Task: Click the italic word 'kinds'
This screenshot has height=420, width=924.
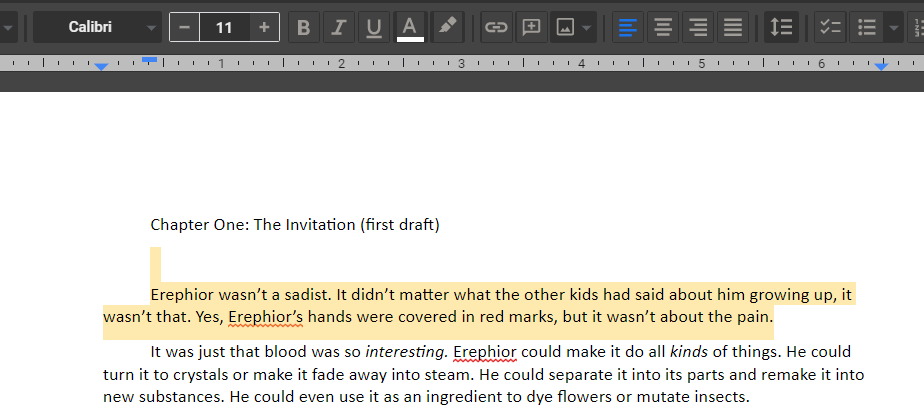Action: tap(689, 352)
